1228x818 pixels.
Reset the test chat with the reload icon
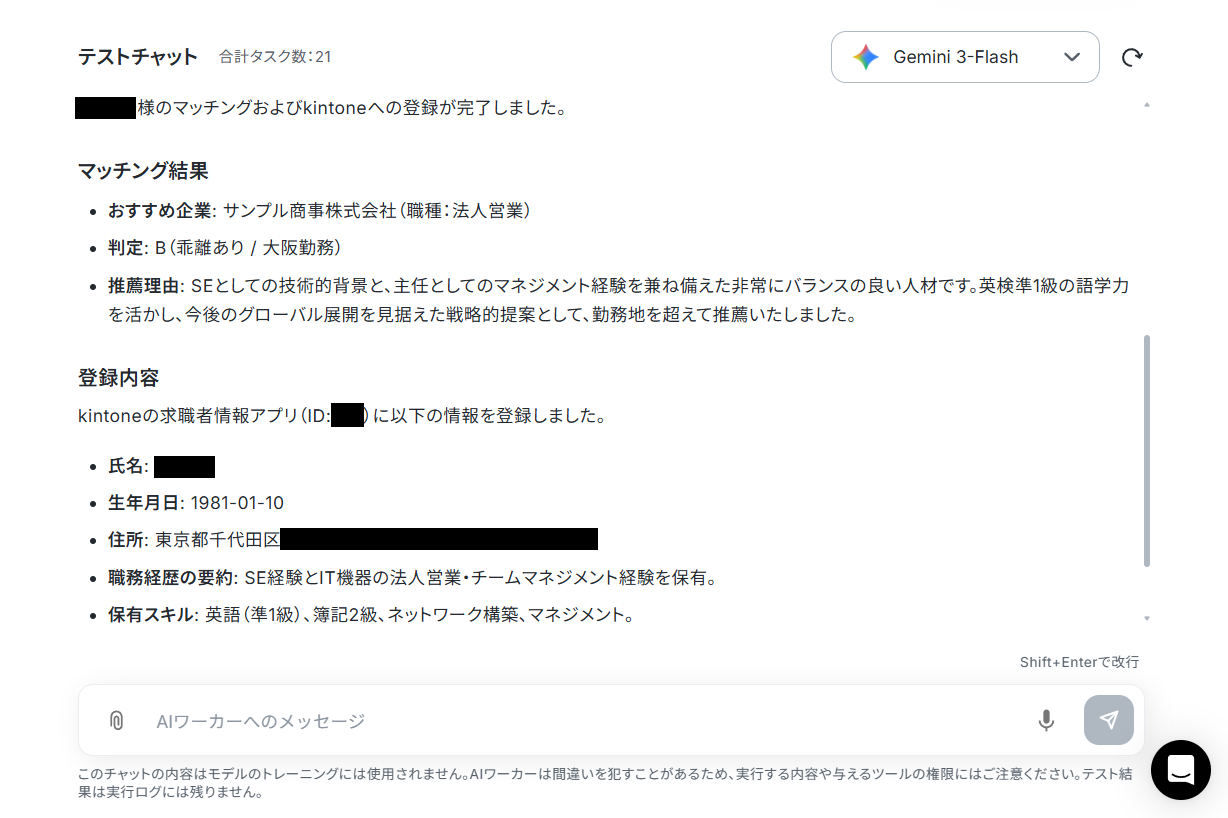tap(1132, 57)
